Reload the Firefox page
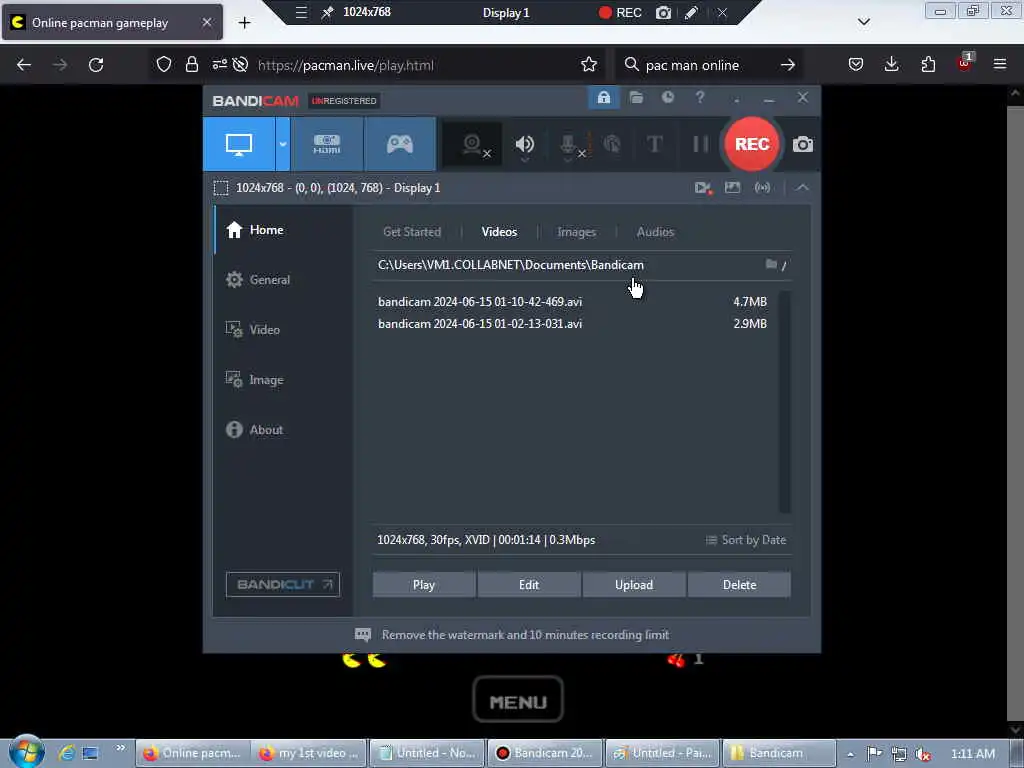 (96, 65)
